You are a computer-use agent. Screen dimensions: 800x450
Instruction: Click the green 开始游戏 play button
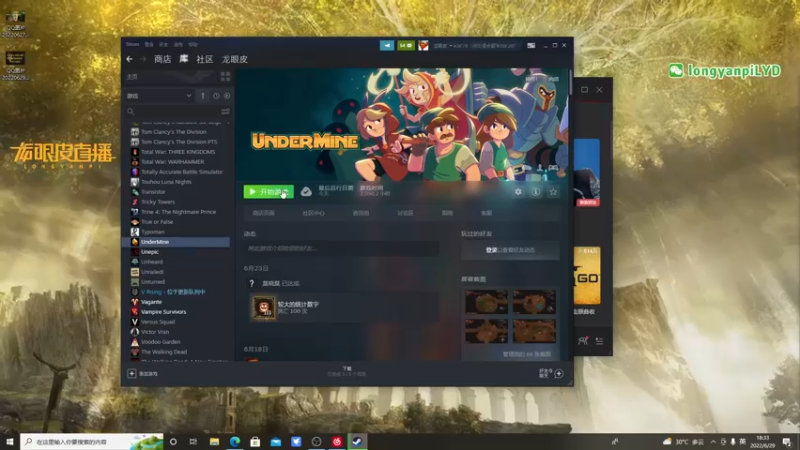(268, 192)
